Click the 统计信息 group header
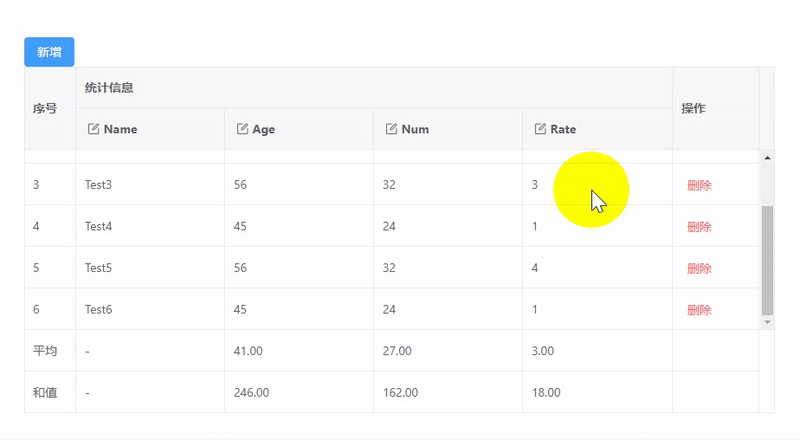Image resolution: width=800 pixels, height=440 pixels. pyautogui.click(x=110, y=88)
